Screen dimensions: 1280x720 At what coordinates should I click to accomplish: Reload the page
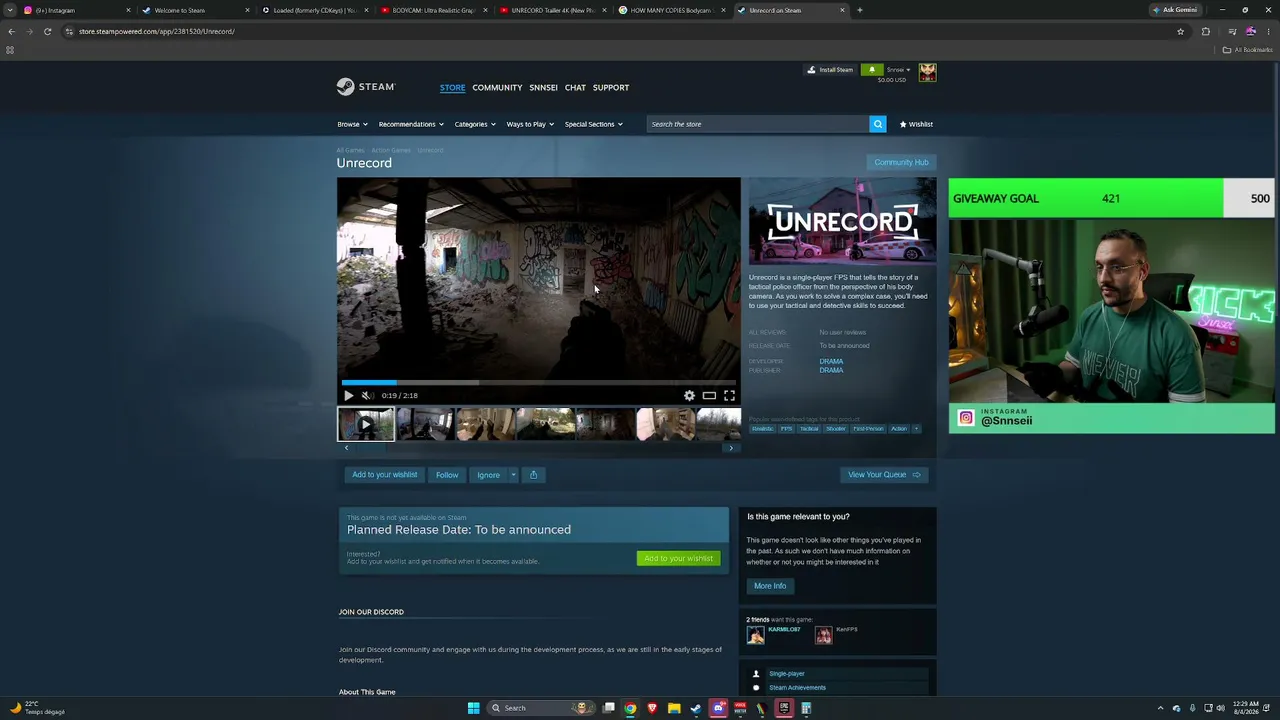click(47, 31)
